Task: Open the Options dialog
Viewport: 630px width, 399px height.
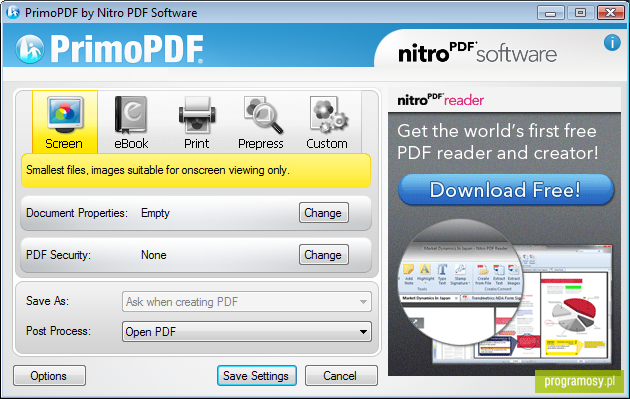Action: [x=49, y=376]
